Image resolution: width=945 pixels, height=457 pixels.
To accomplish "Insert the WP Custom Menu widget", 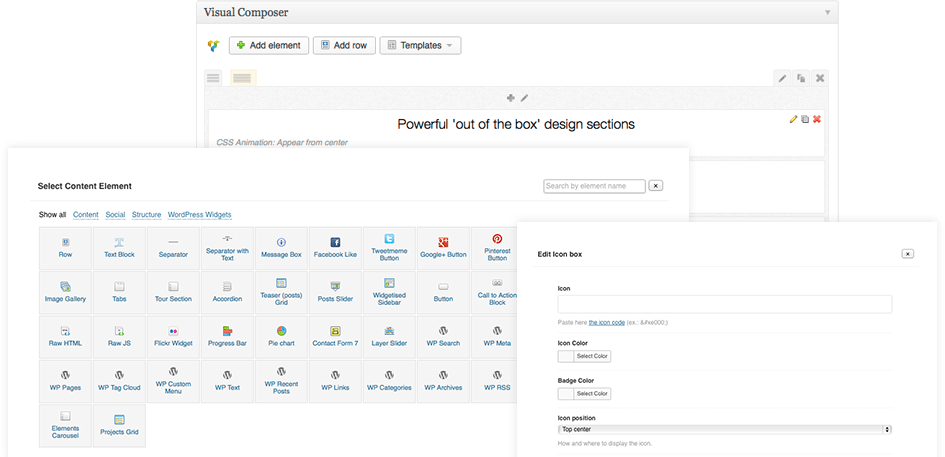I will 173,382.
